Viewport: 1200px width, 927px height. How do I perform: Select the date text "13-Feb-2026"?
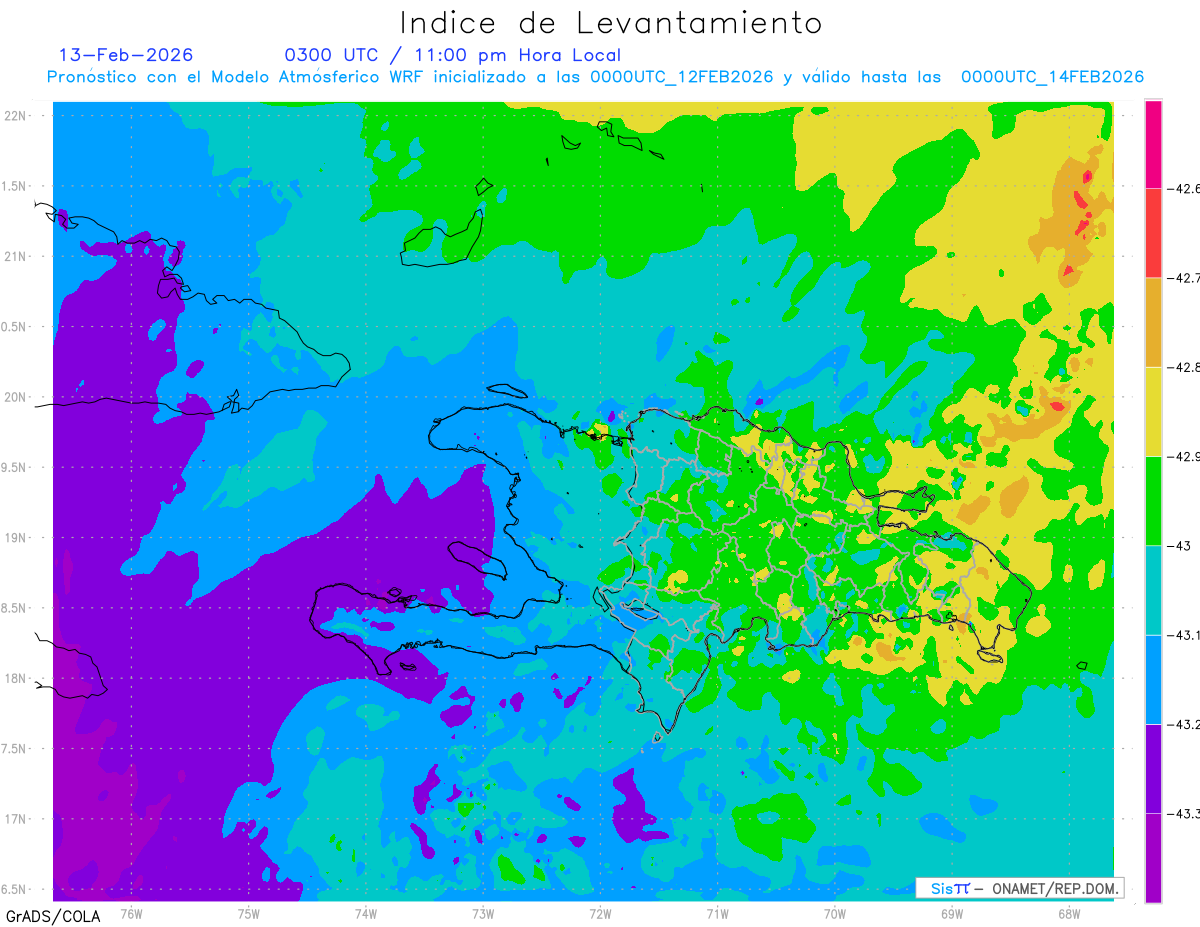[x=126, y=55]
